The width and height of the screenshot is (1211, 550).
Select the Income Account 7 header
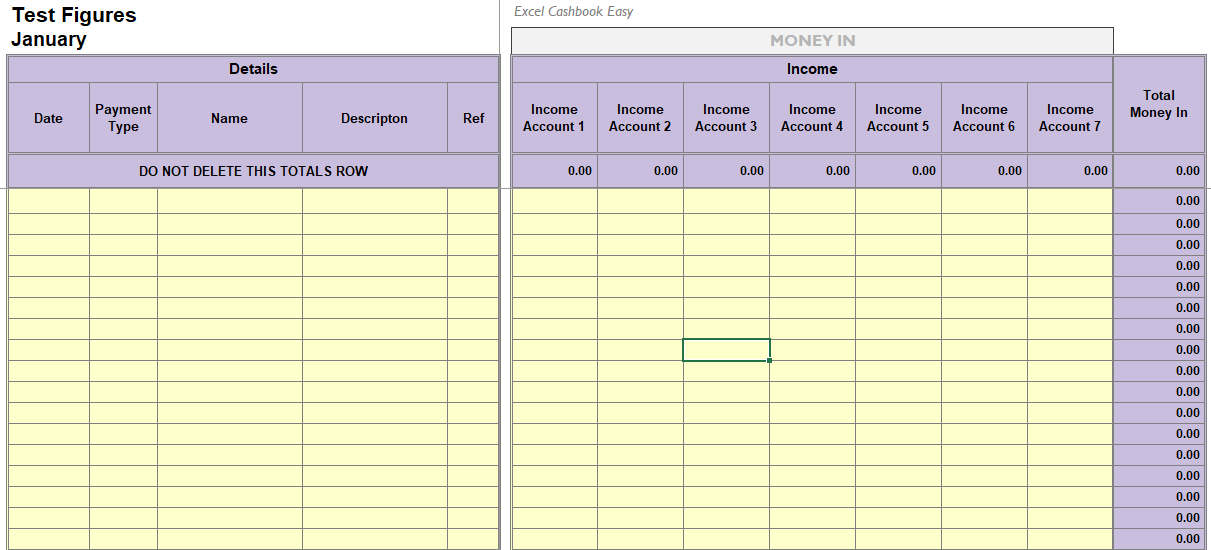(1070, 118)
